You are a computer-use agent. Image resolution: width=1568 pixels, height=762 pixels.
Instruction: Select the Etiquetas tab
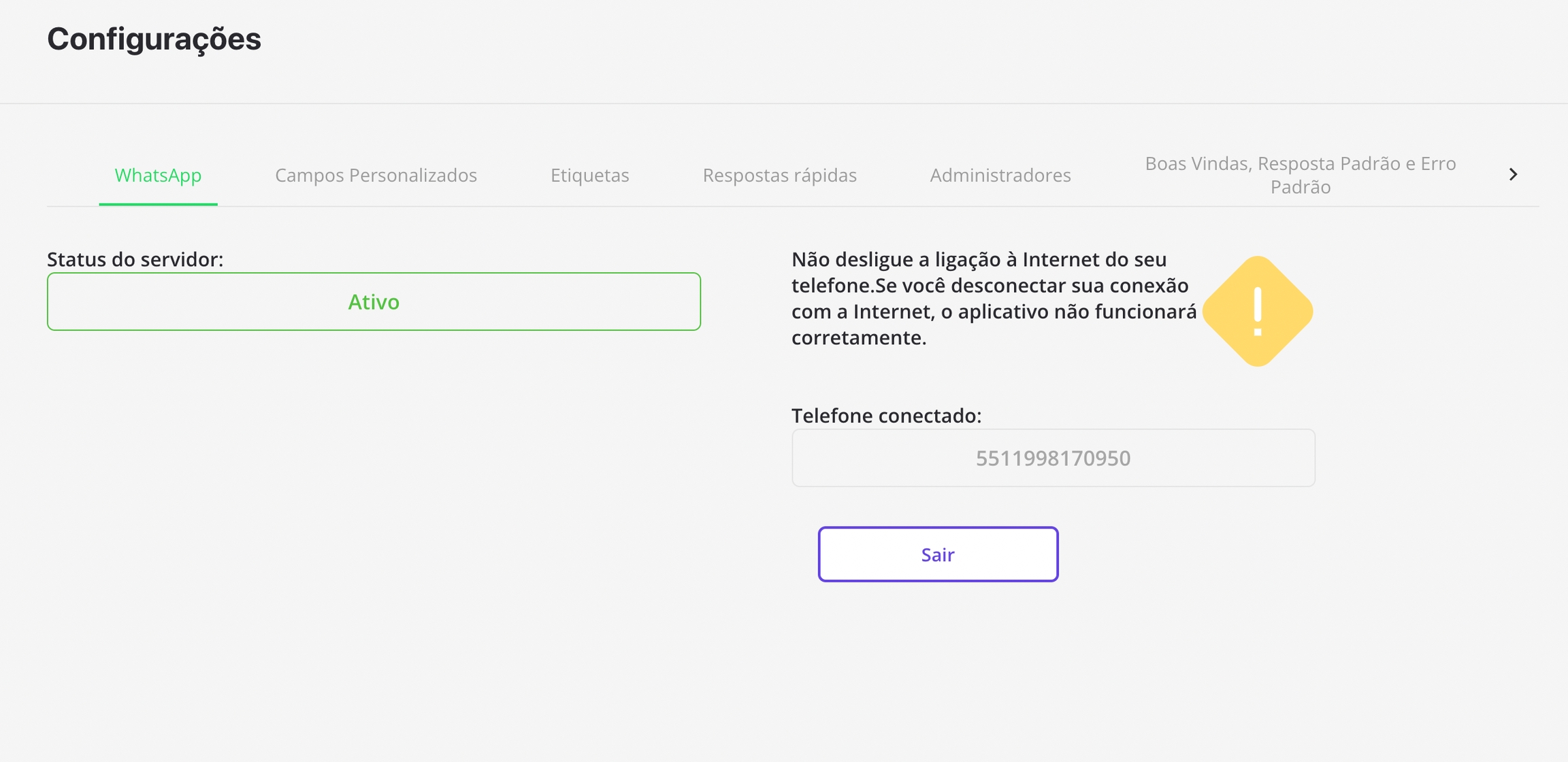[x=589, y=176]
